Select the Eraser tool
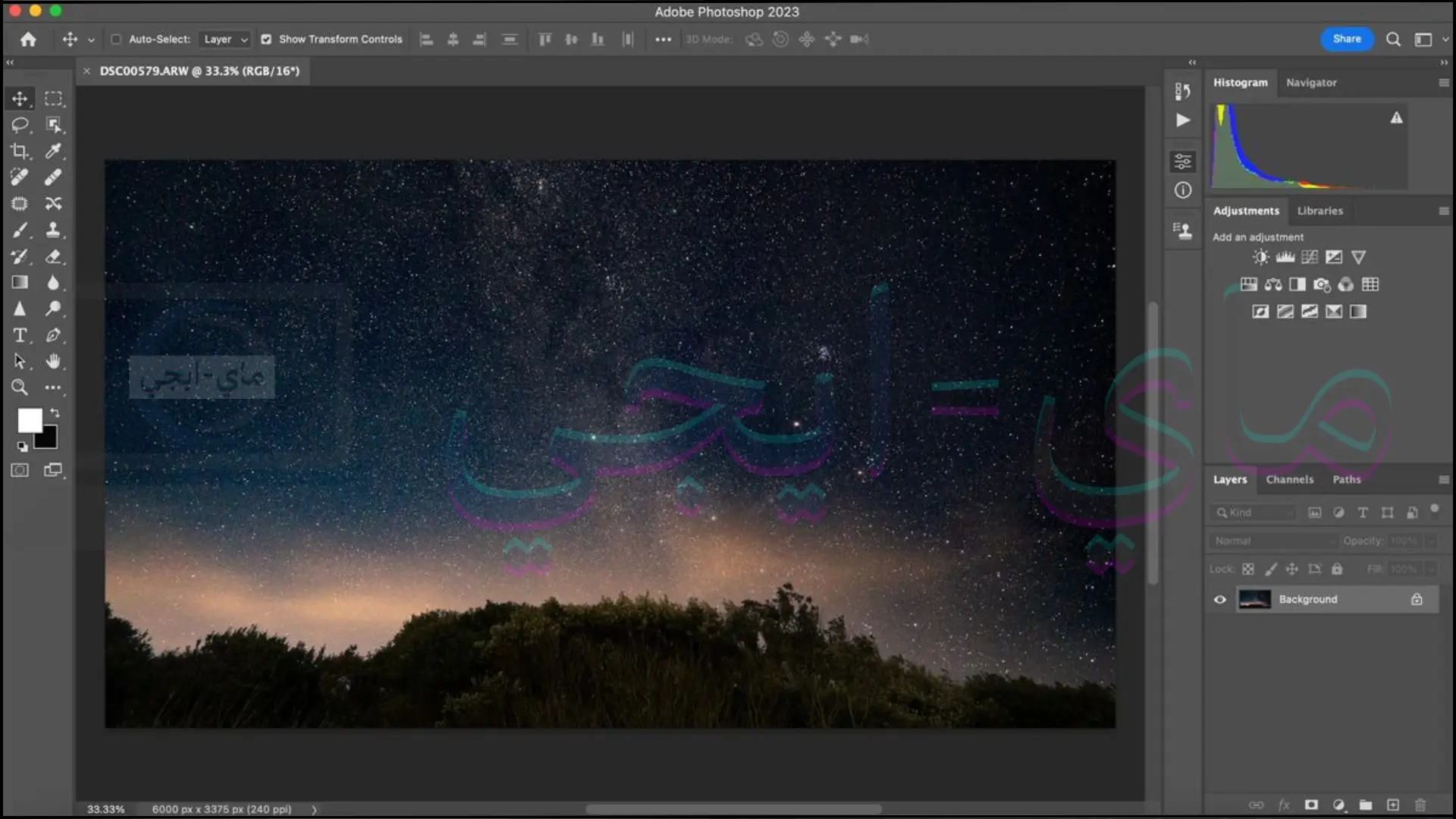The image size is (1456, 819). (x=54, y=256)
